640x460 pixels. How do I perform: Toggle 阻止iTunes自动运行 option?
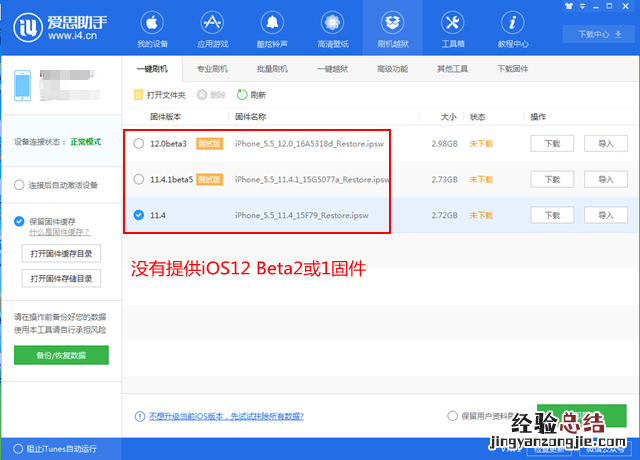[18, 449]
